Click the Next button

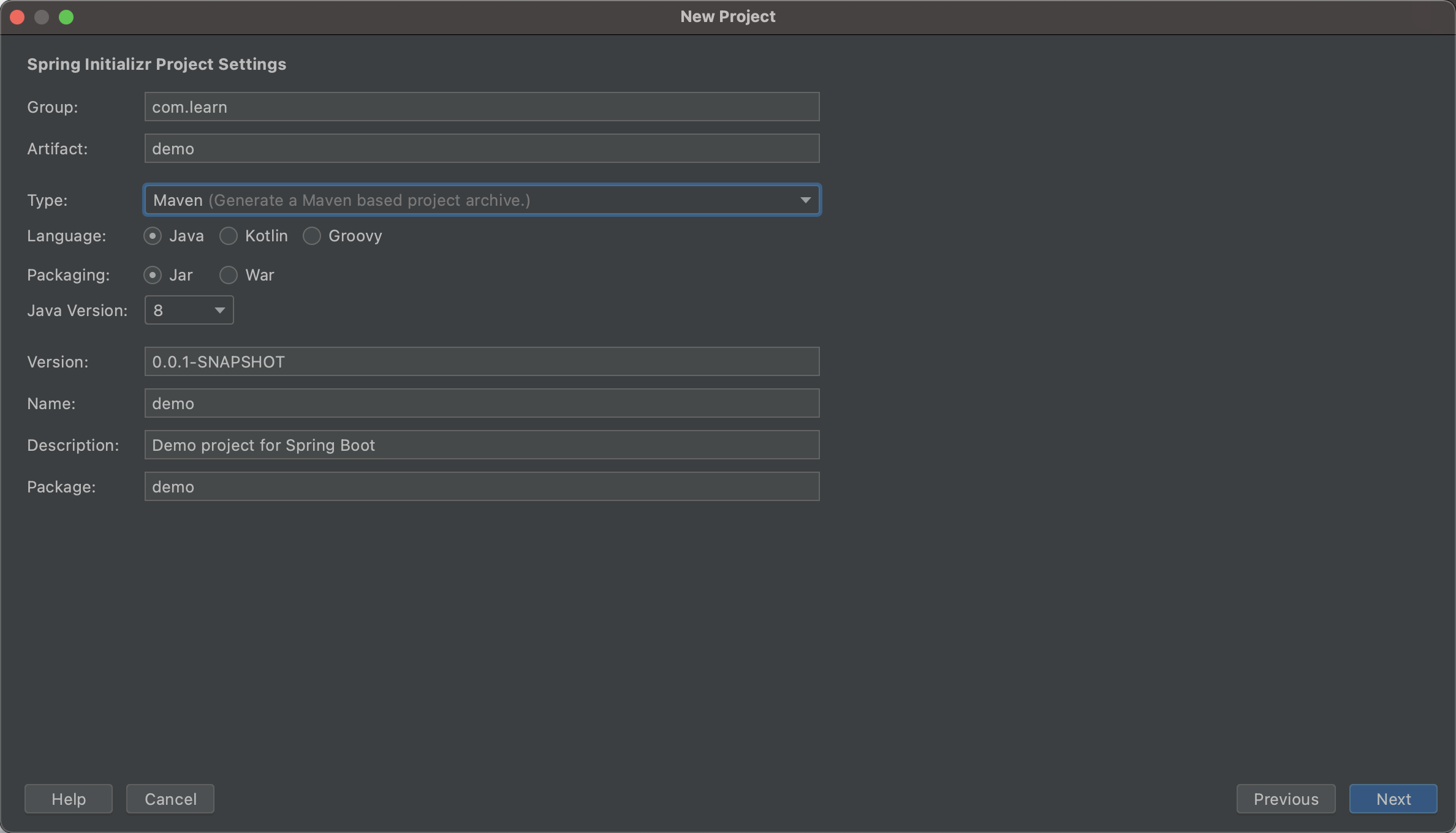coord(1393,799)
